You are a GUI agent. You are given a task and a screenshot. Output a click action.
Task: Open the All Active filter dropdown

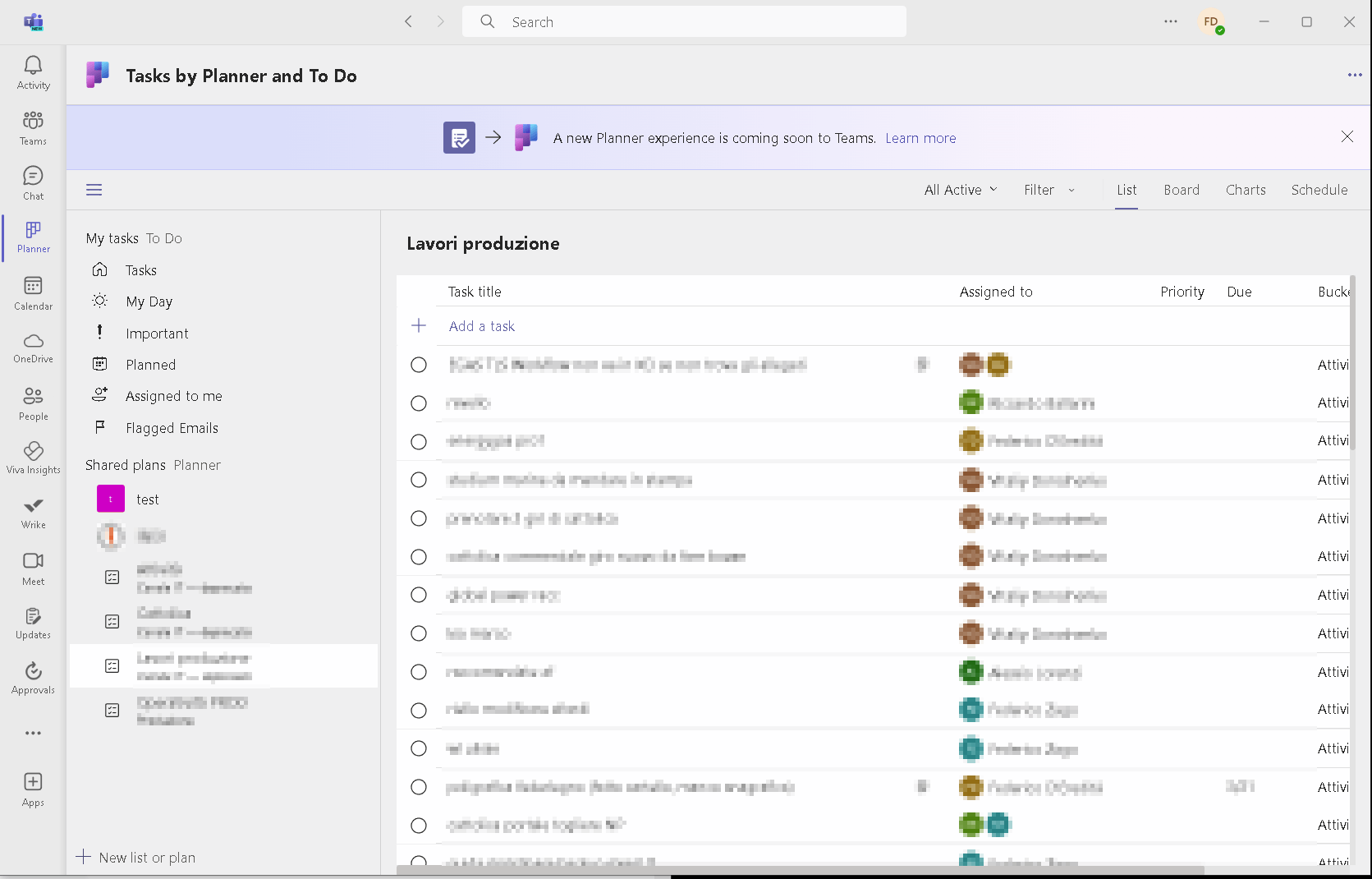click(961, 190)
